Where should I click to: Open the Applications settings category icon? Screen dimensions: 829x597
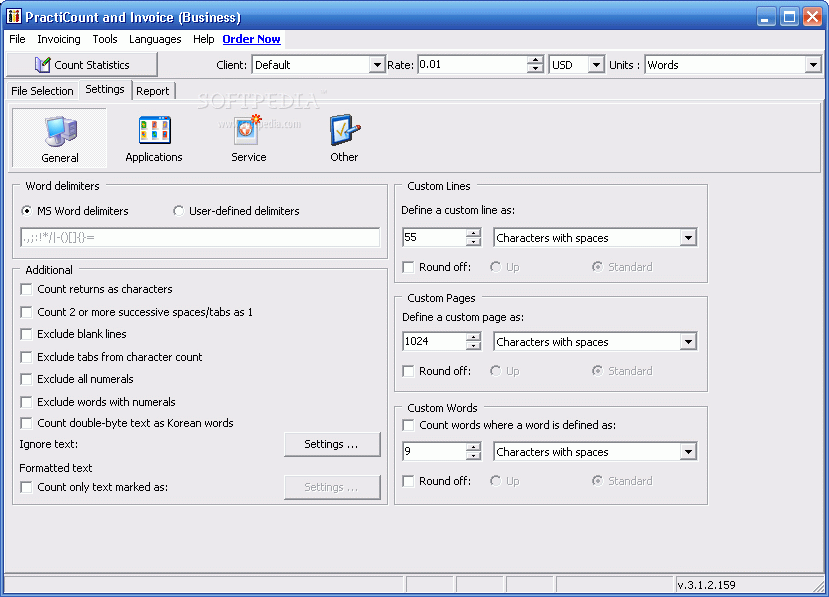click(x=154, y=139)
